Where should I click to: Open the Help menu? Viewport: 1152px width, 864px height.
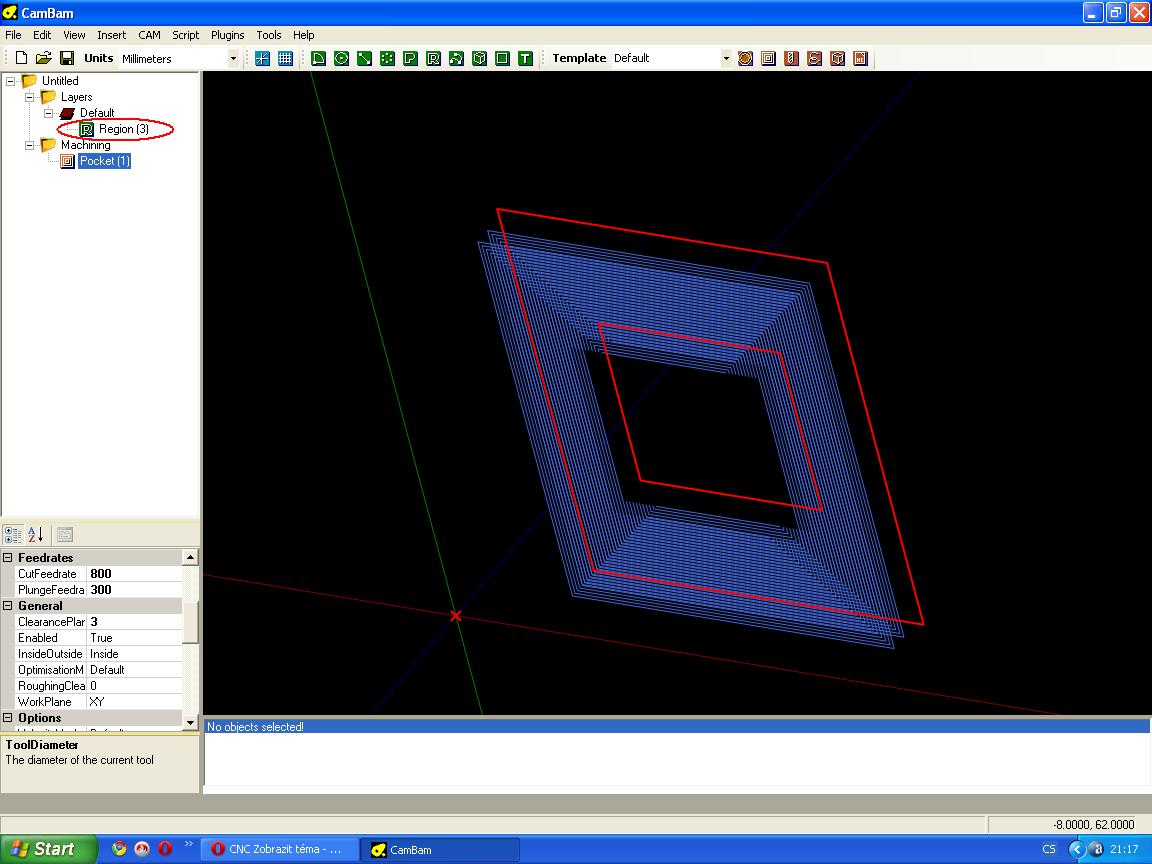[303, 35]
